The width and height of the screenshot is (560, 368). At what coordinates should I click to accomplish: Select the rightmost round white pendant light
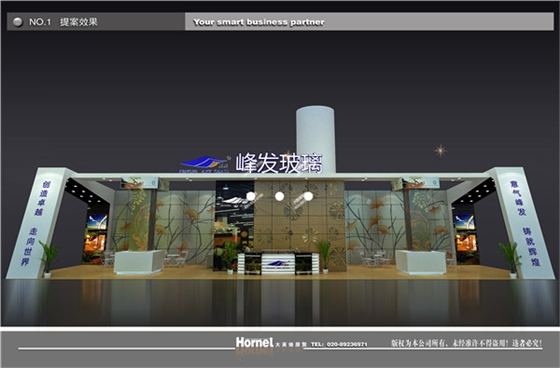click(x=308, y=196)
